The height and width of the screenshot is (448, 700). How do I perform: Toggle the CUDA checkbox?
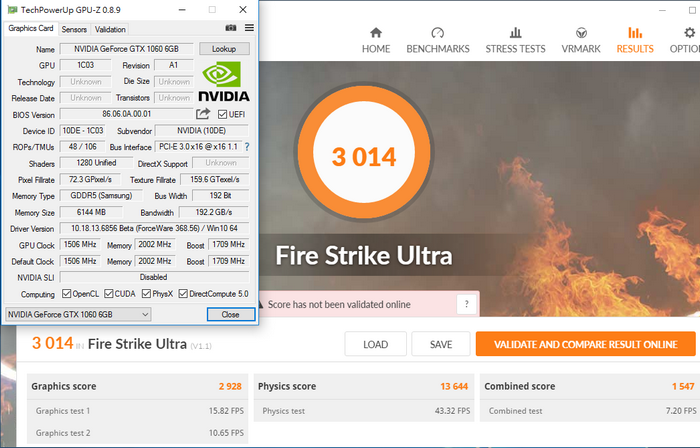coord(108,294)
